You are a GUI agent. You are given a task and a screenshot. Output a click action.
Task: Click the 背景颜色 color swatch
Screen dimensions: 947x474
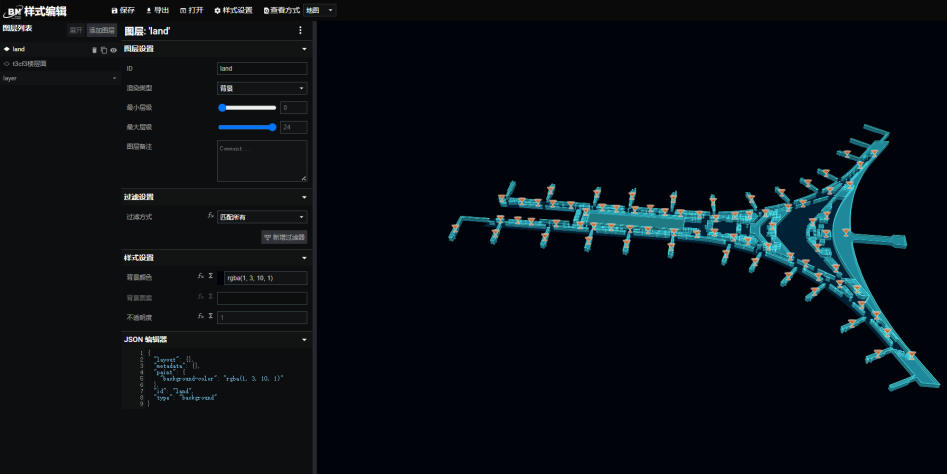(222, 278)
